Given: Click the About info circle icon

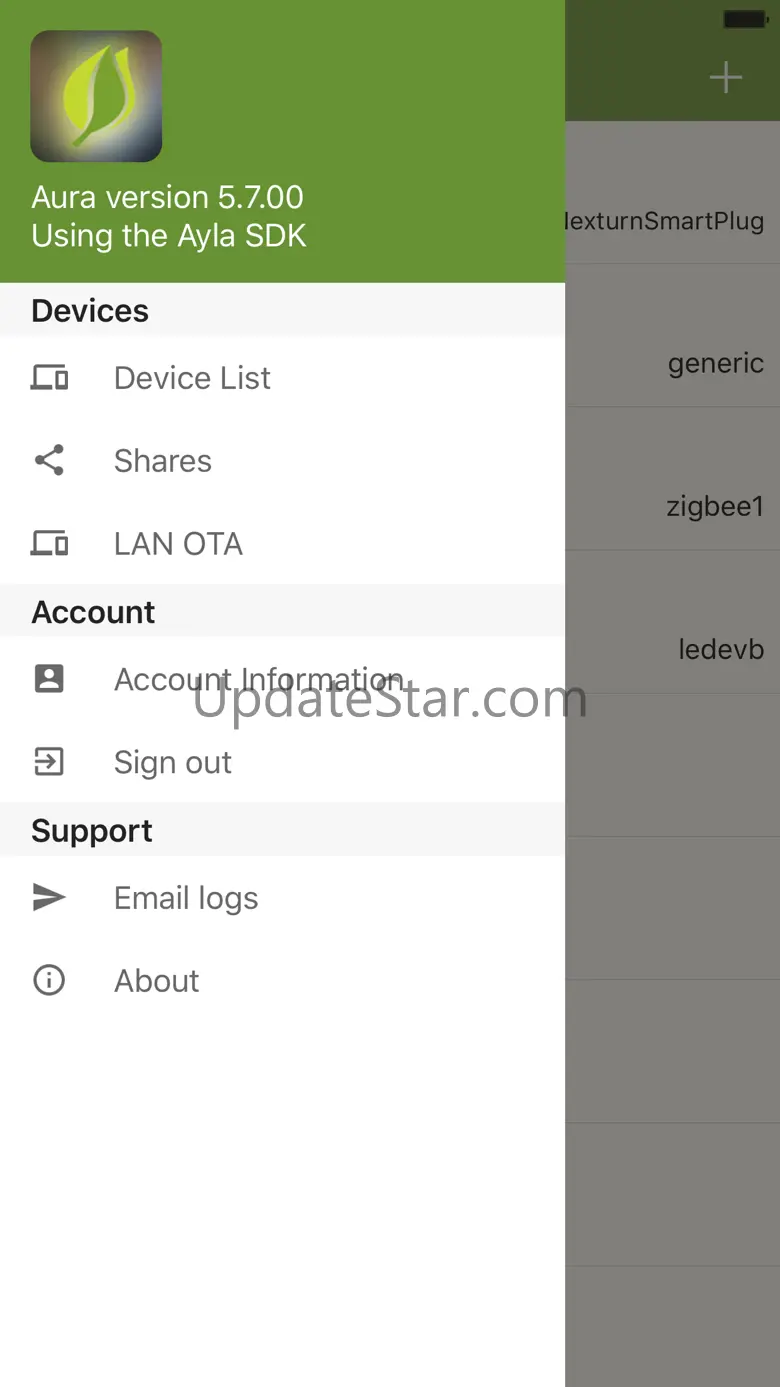Looking at the screenshot, I should (49, 980).
